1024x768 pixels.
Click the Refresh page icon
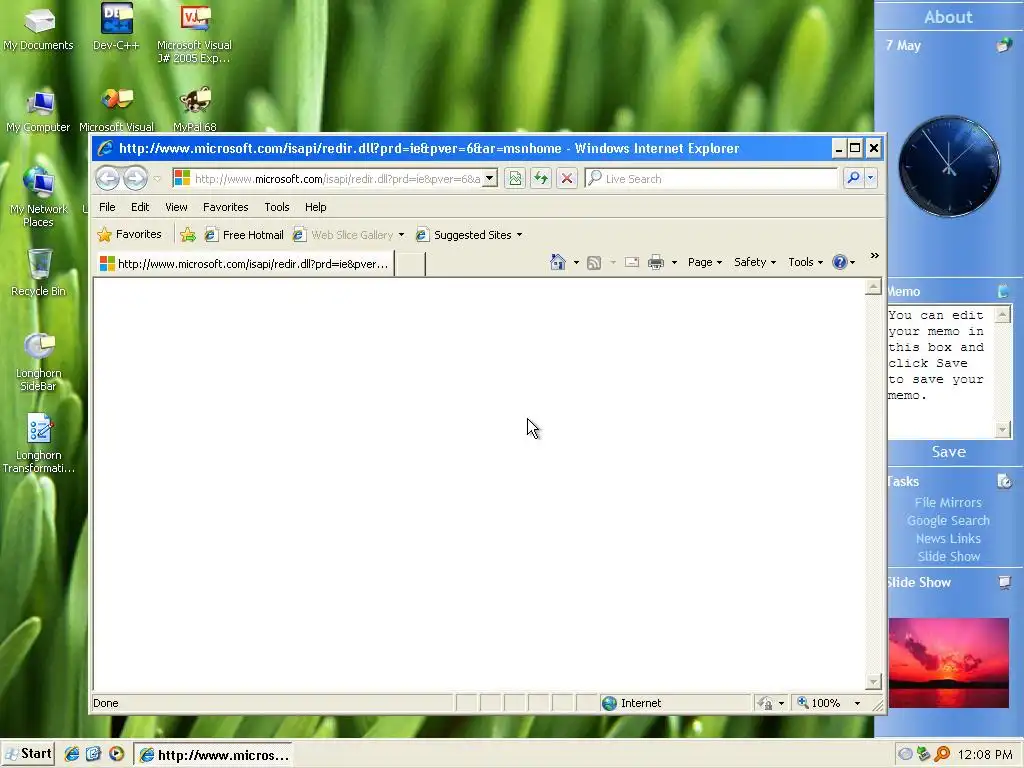coord(541,178)
